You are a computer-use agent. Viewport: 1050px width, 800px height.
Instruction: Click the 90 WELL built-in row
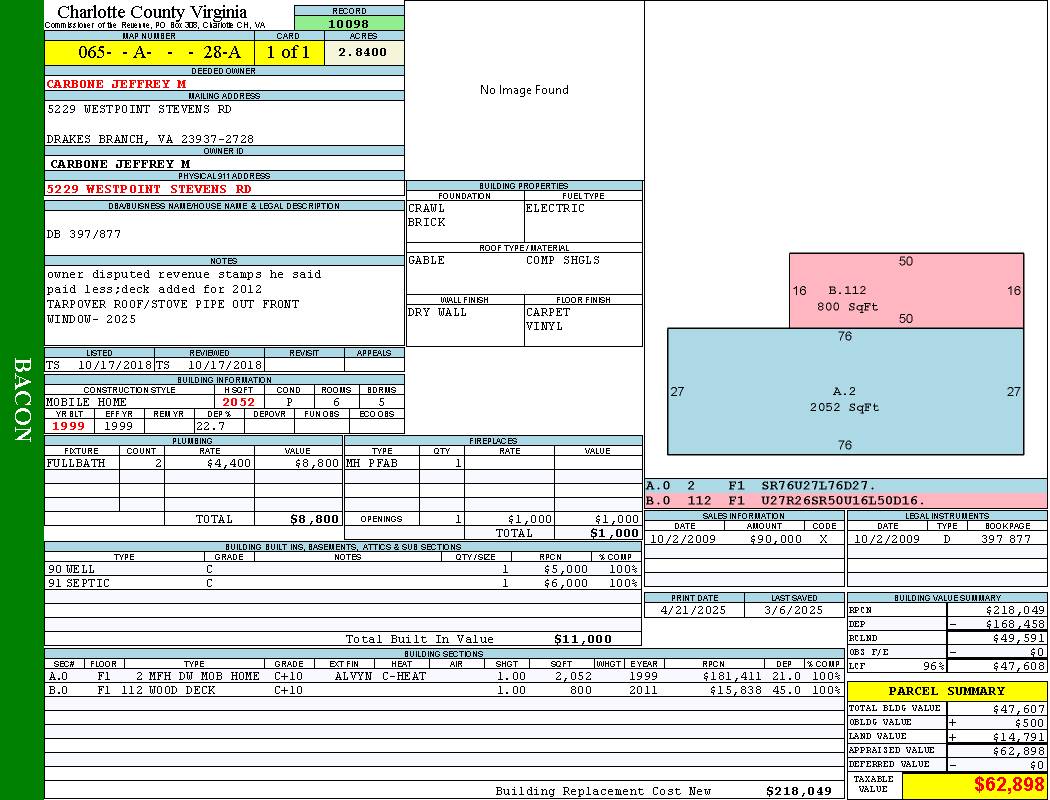coord(343,570)
